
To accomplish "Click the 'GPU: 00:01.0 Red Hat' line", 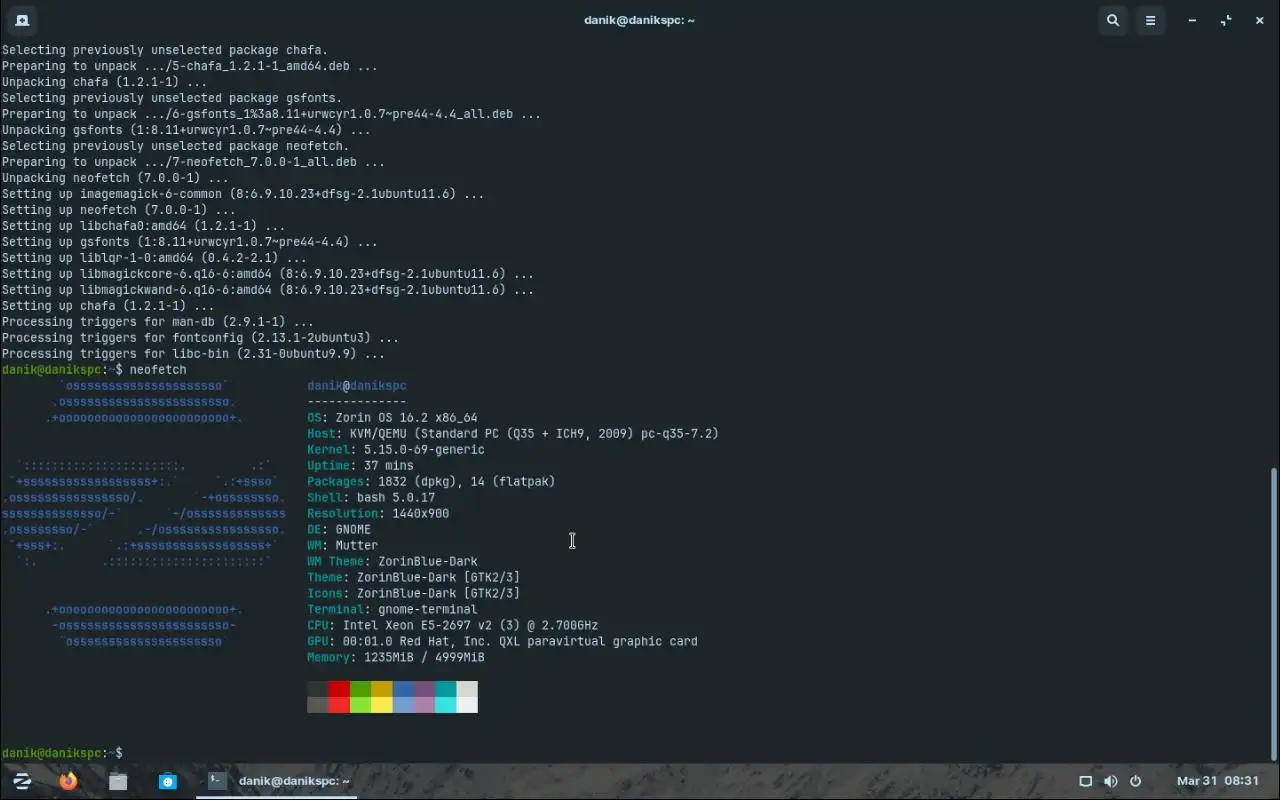I will pos(502,642).
